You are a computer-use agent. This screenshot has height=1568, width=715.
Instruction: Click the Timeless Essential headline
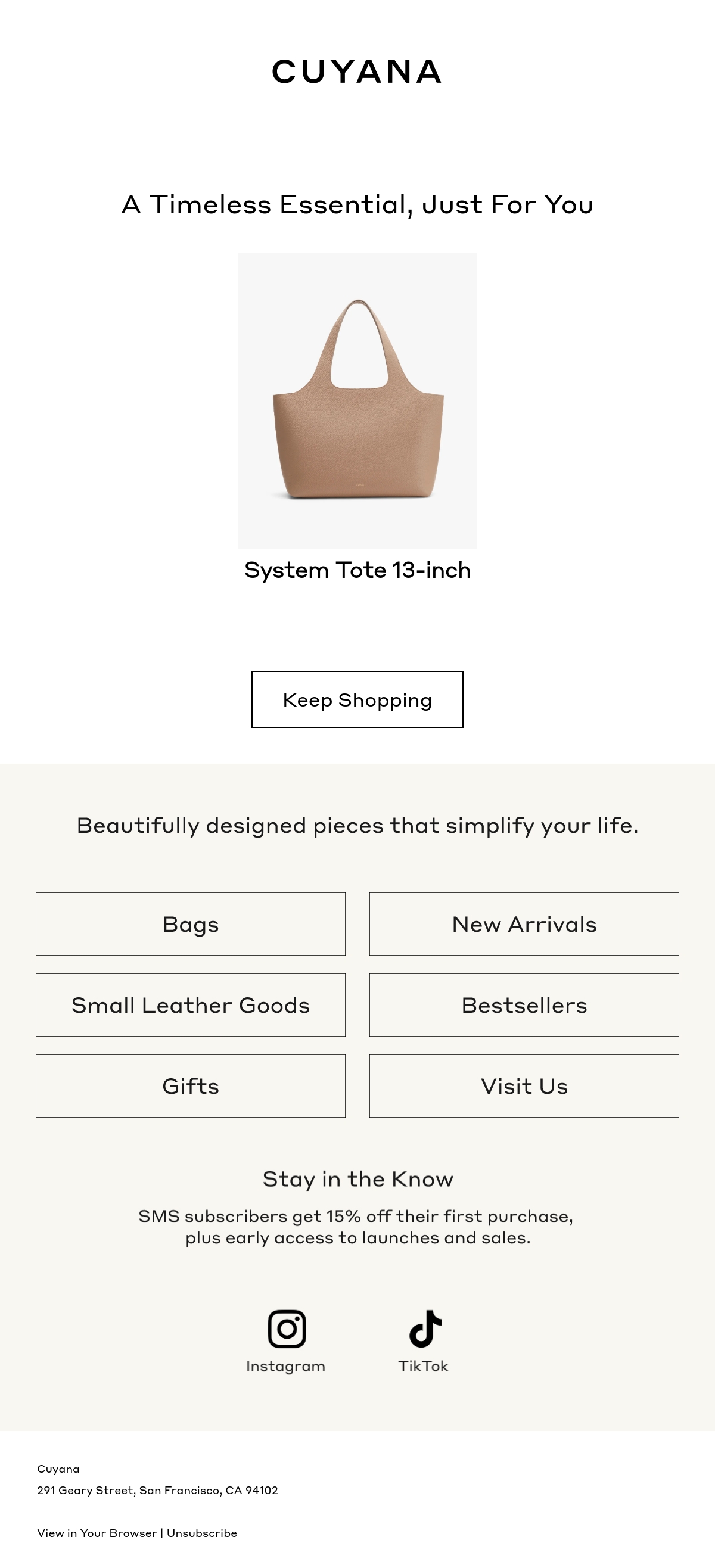357,204
